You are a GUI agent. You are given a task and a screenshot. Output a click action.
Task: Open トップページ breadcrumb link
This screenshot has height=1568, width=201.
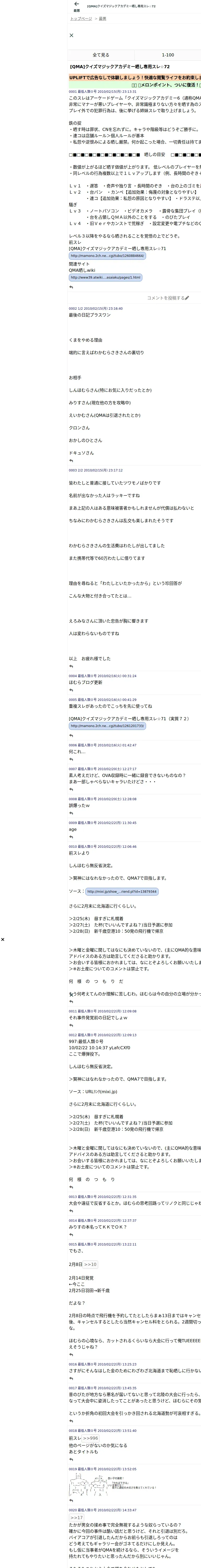coord(81,19)
